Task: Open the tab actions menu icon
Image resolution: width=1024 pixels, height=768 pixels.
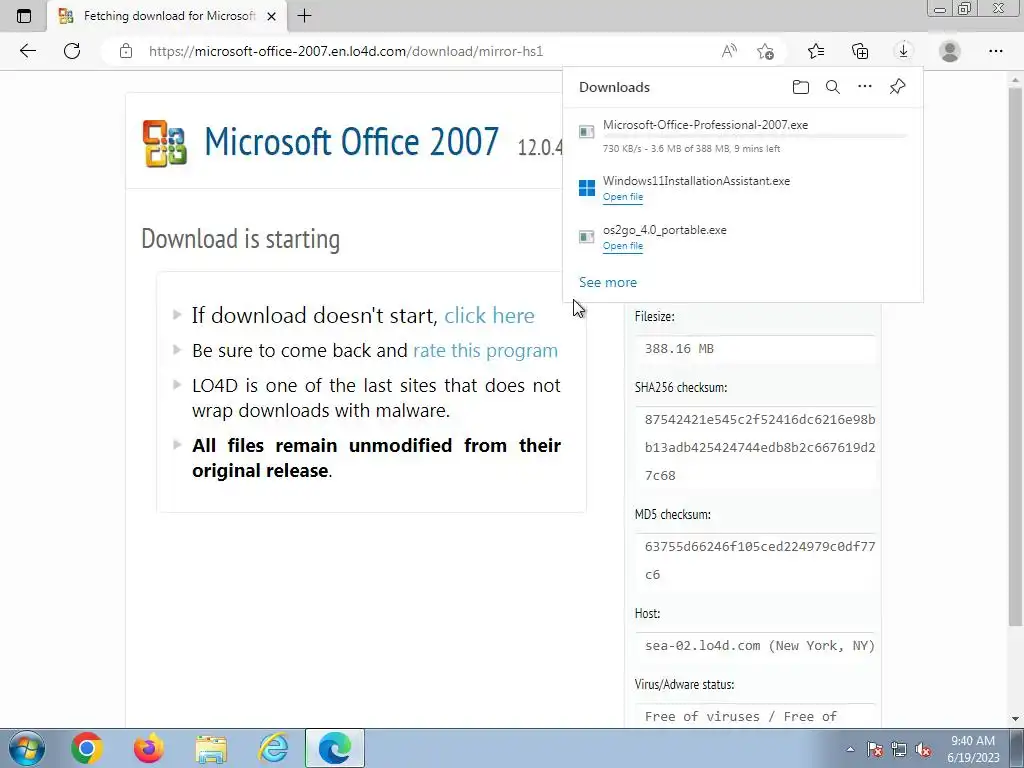Action: [24, 16]
